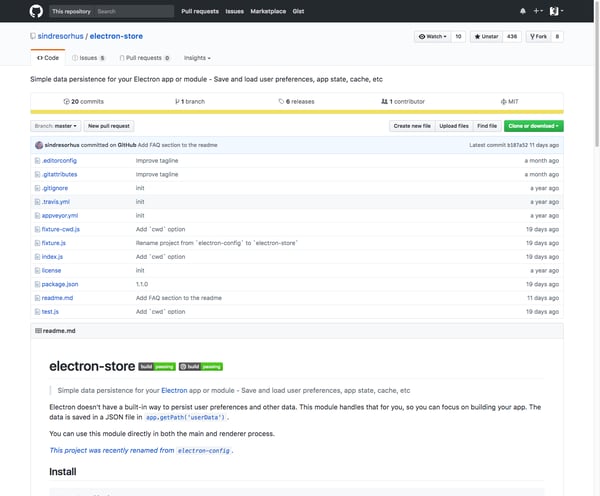Unstar the repository
The image size is (600, 496).
coord(486,36)
